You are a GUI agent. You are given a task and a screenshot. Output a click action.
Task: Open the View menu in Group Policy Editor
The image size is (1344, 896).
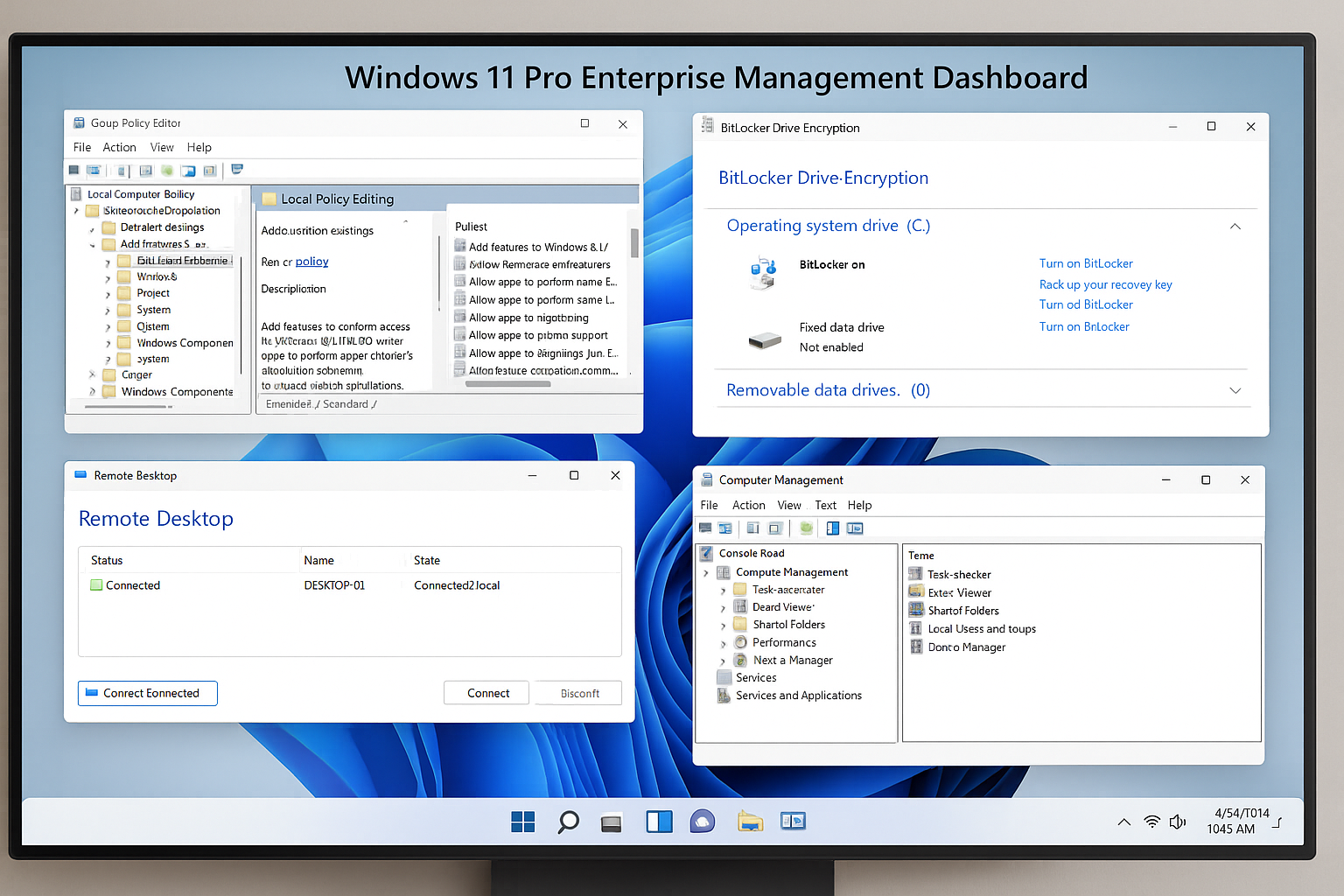point(161,147)
